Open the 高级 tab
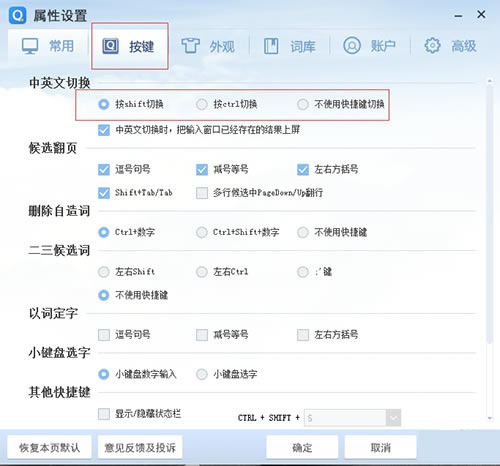Viewport: 500px width, 466px height. coord(450,46)
